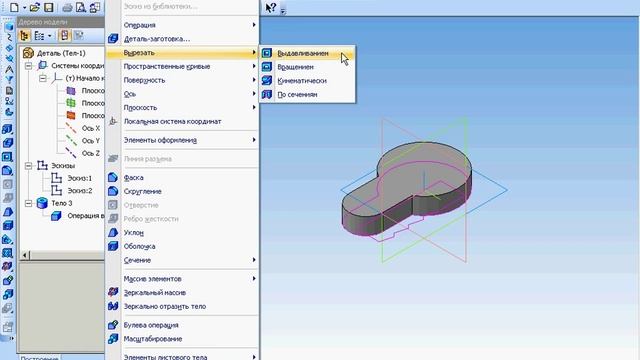Screen dimensions: 640x360
Task: Select the element array tool in left toolbar
Action: pos(8,253)
